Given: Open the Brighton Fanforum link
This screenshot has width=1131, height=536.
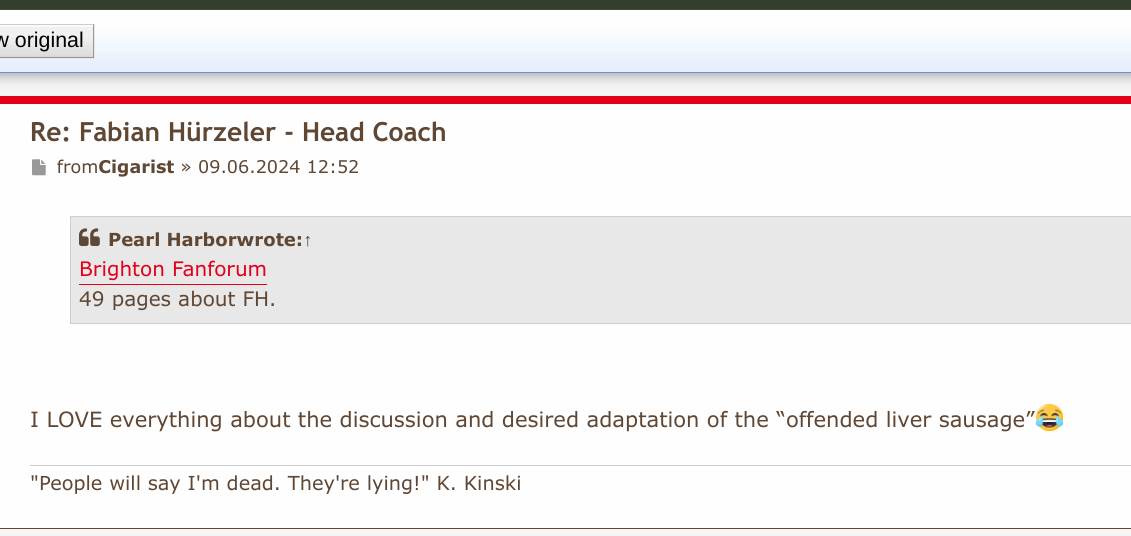Looking at the screenshot, I should [x=173, y=269].
